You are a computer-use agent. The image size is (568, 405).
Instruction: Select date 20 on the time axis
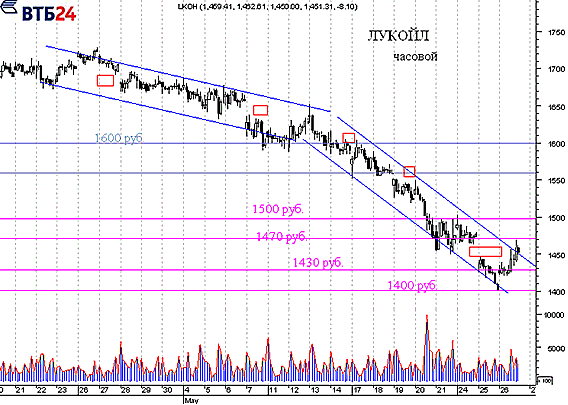point(420,391)
